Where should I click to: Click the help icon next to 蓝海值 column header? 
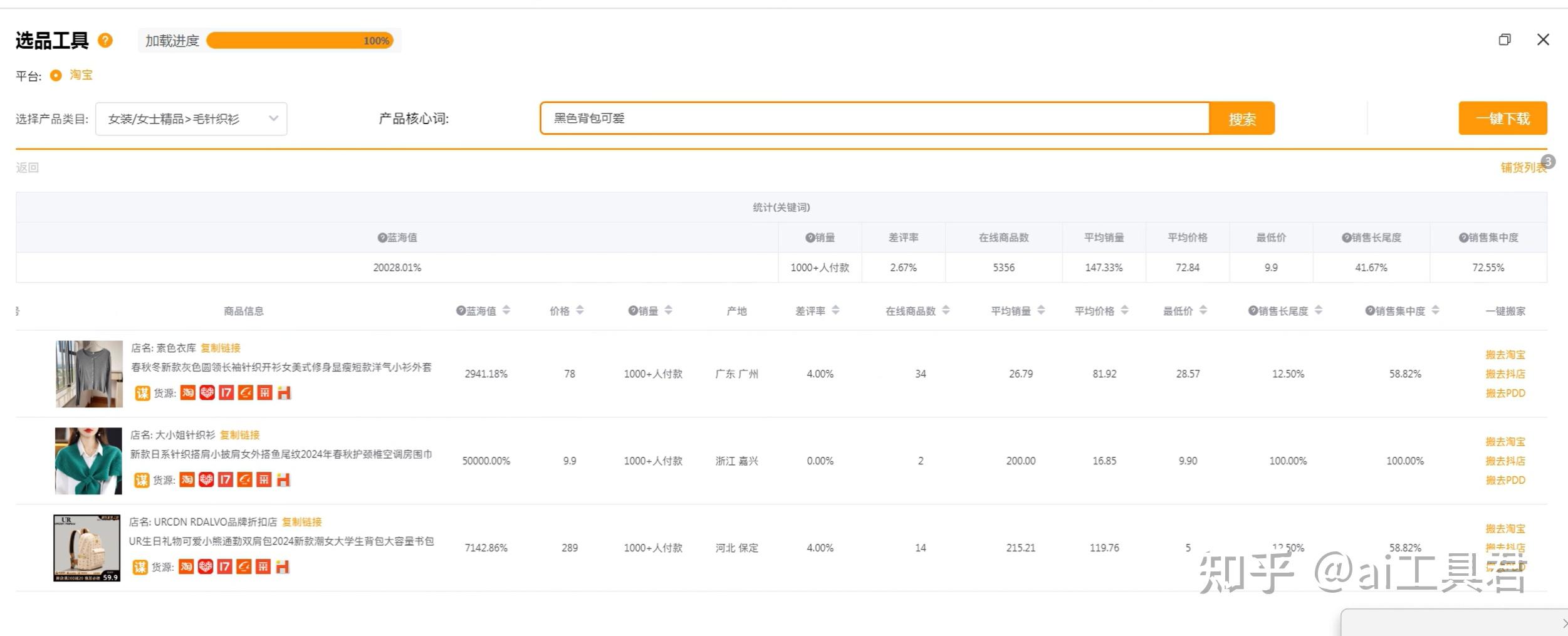[461, 311]
